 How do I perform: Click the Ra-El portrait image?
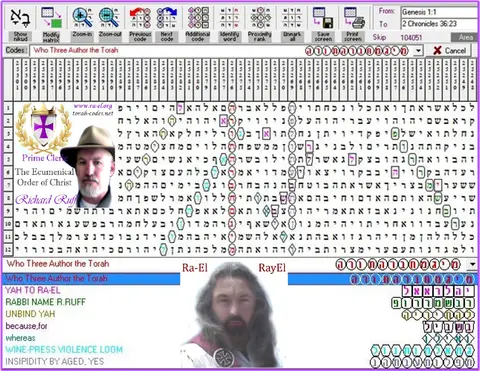(234, 315)
